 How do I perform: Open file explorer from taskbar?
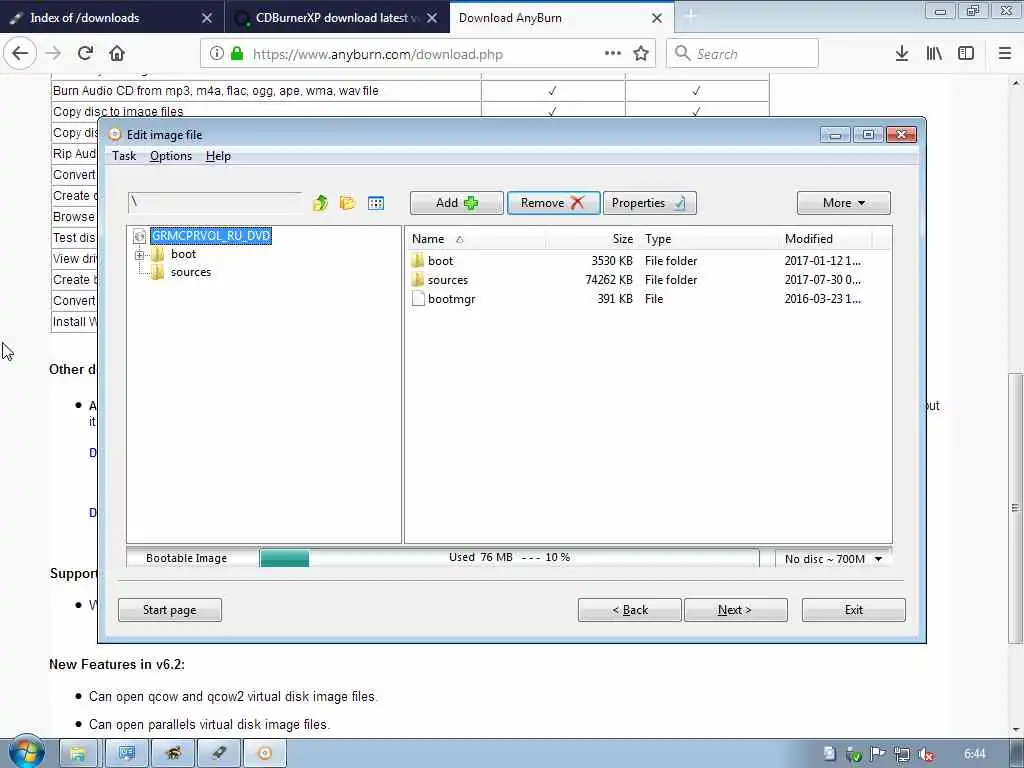78,754
